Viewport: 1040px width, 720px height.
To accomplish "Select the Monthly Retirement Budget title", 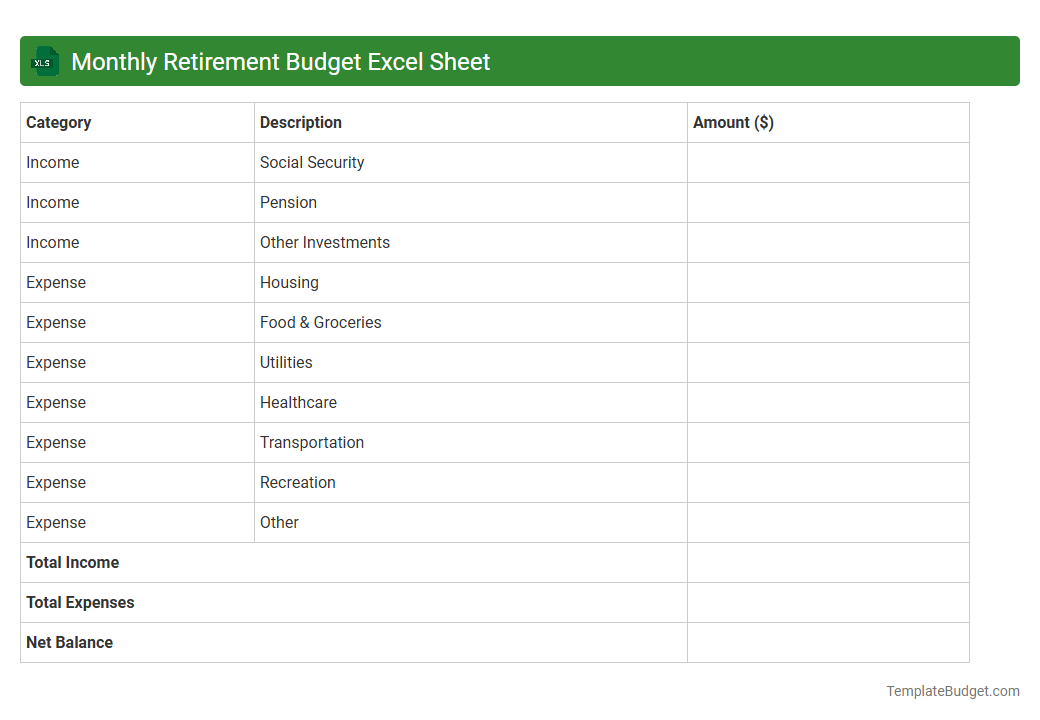I will pos(280,61).
